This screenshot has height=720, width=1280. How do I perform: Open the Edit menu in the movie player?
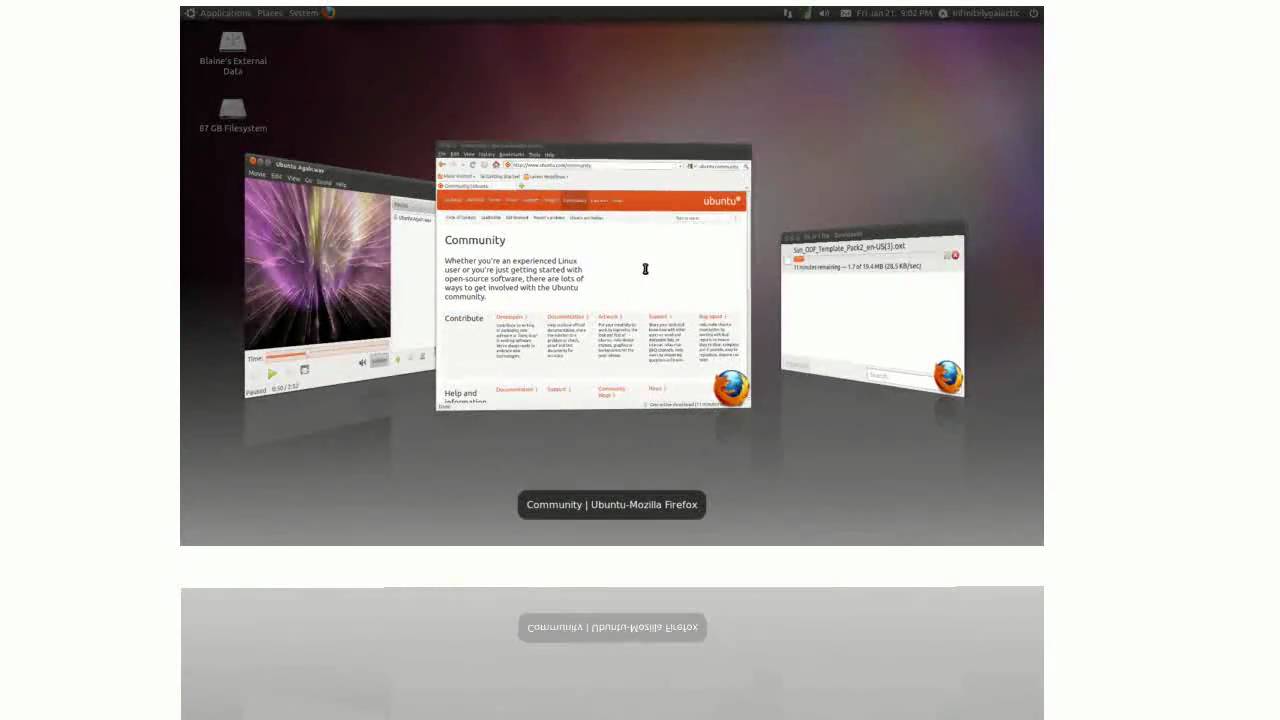tap(277, 176)
